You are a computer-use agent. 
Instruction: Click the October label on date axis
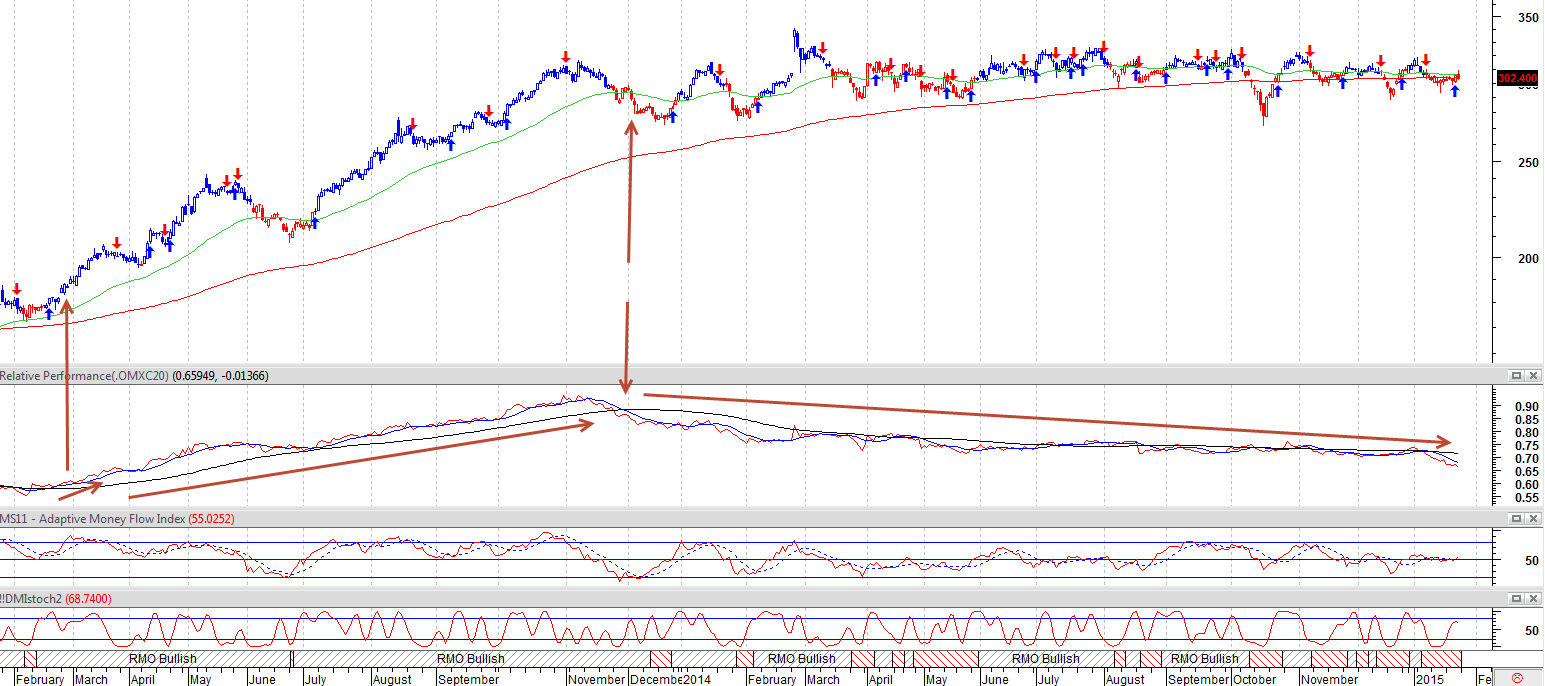tap(1255, 679)
